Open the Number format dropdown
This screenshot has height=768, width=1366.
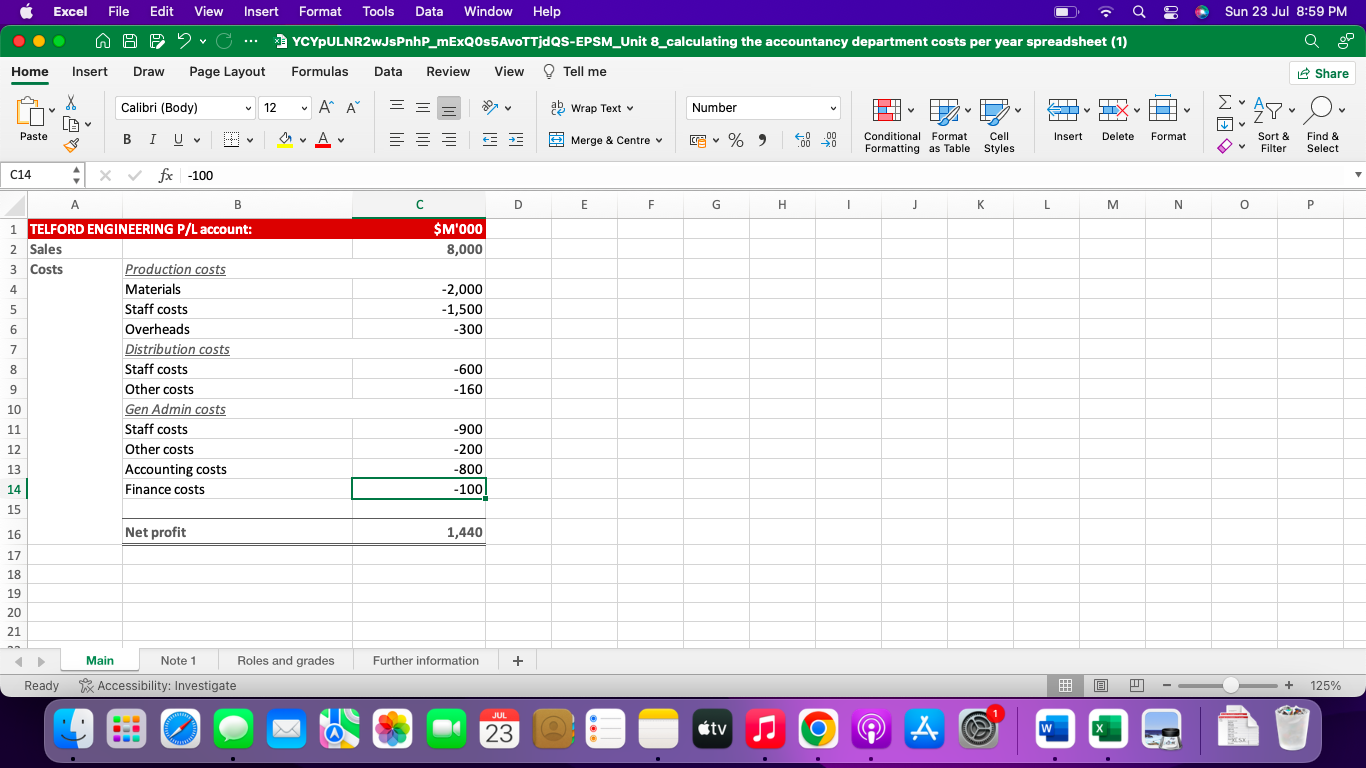[762, 107]
